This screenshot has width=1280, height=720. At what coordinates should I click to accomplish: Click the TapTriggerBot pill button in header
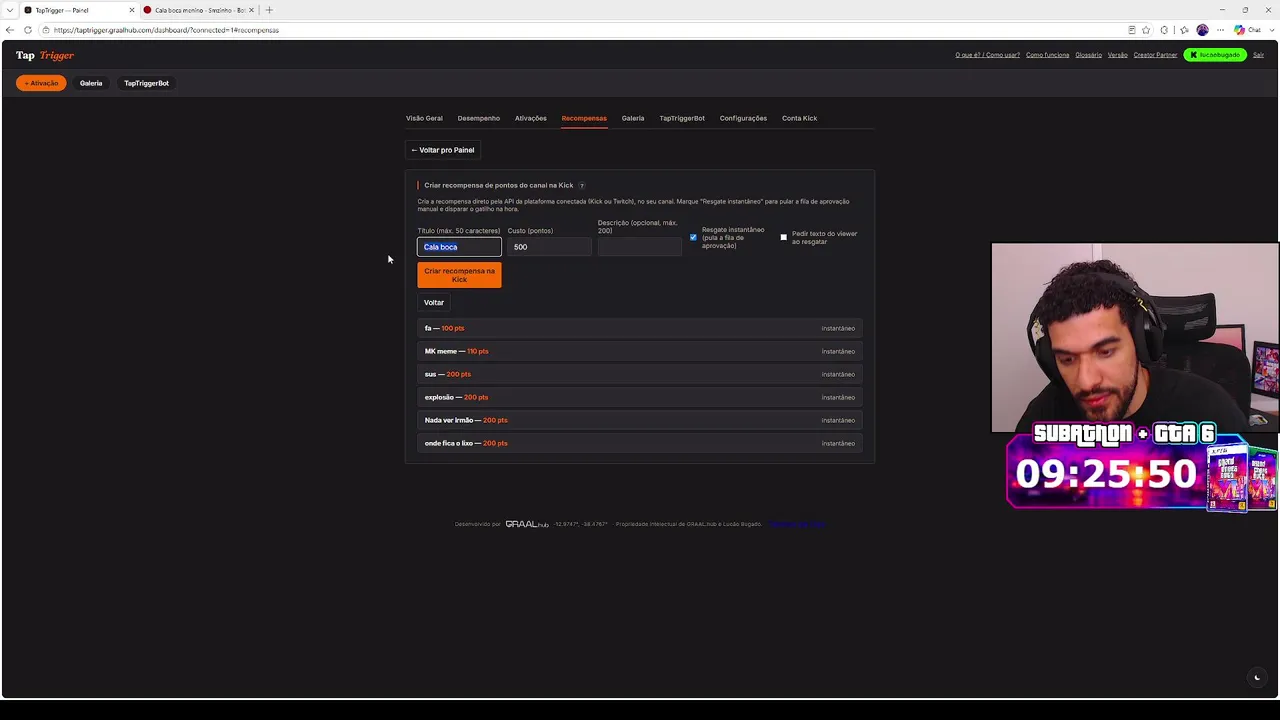[146, 83]
